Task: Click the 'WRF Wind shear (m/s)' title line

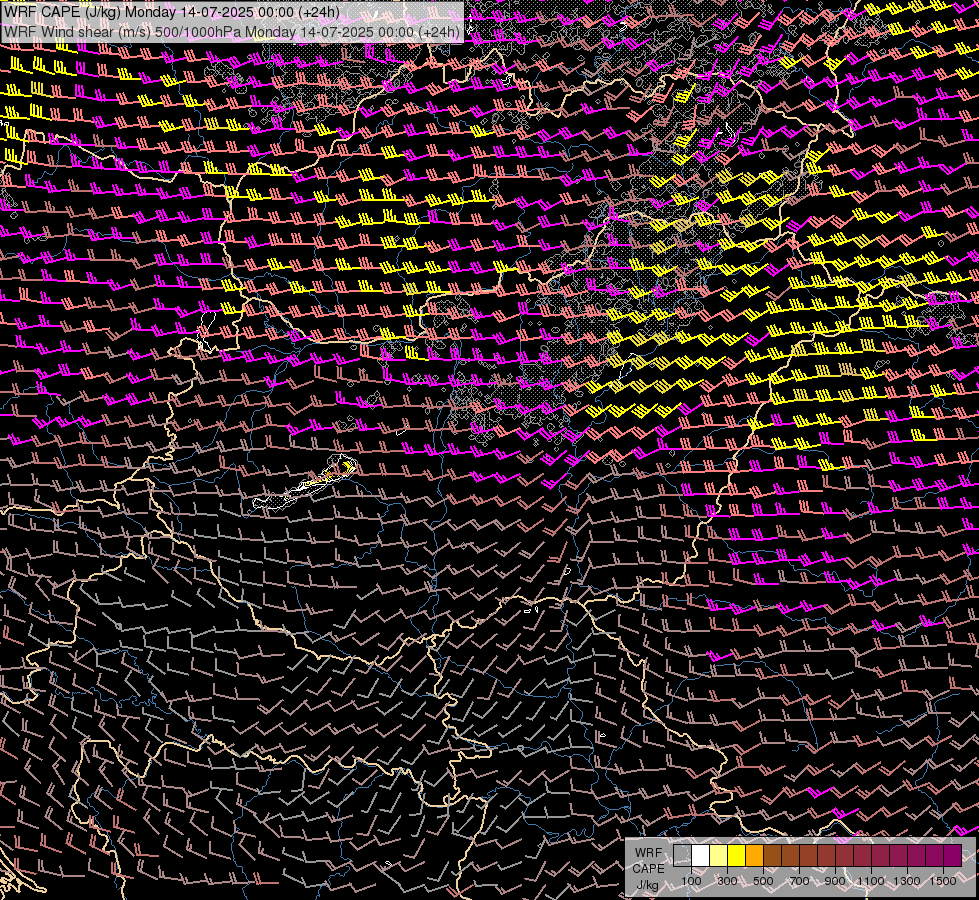Action: 232,31
